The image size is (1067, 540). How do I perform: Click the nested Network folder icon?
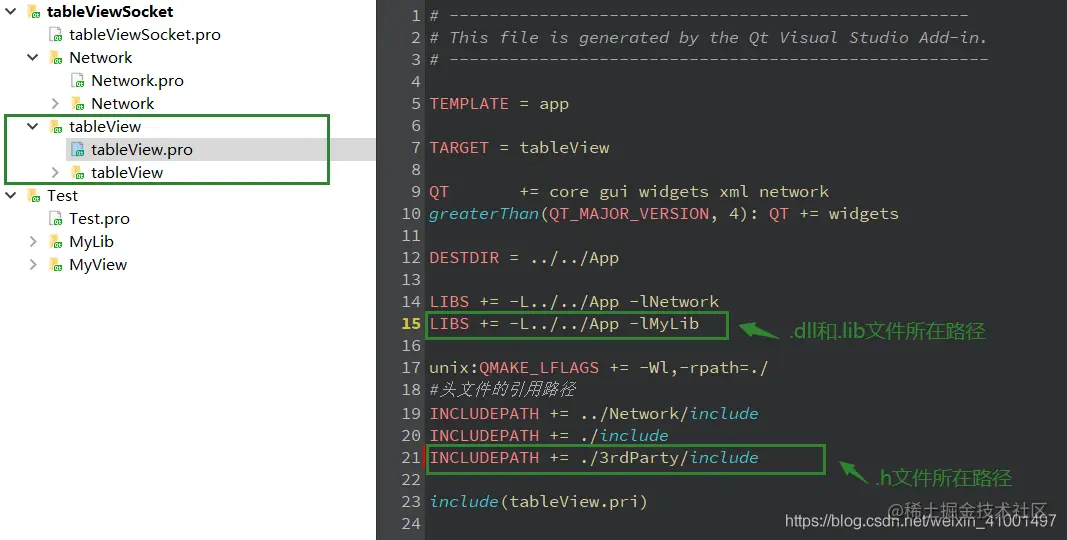78,103
